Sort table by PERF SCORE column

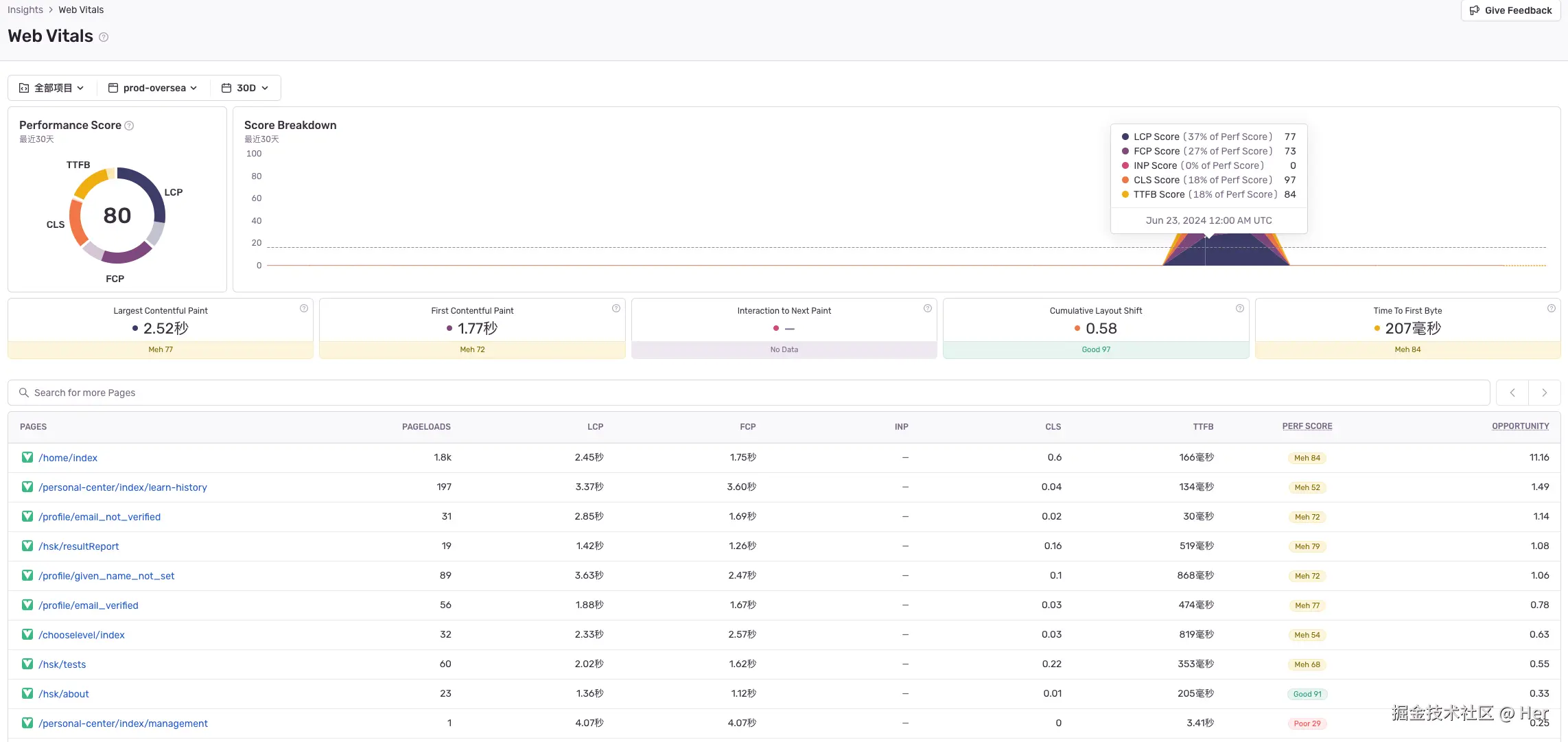(1307, 426)
